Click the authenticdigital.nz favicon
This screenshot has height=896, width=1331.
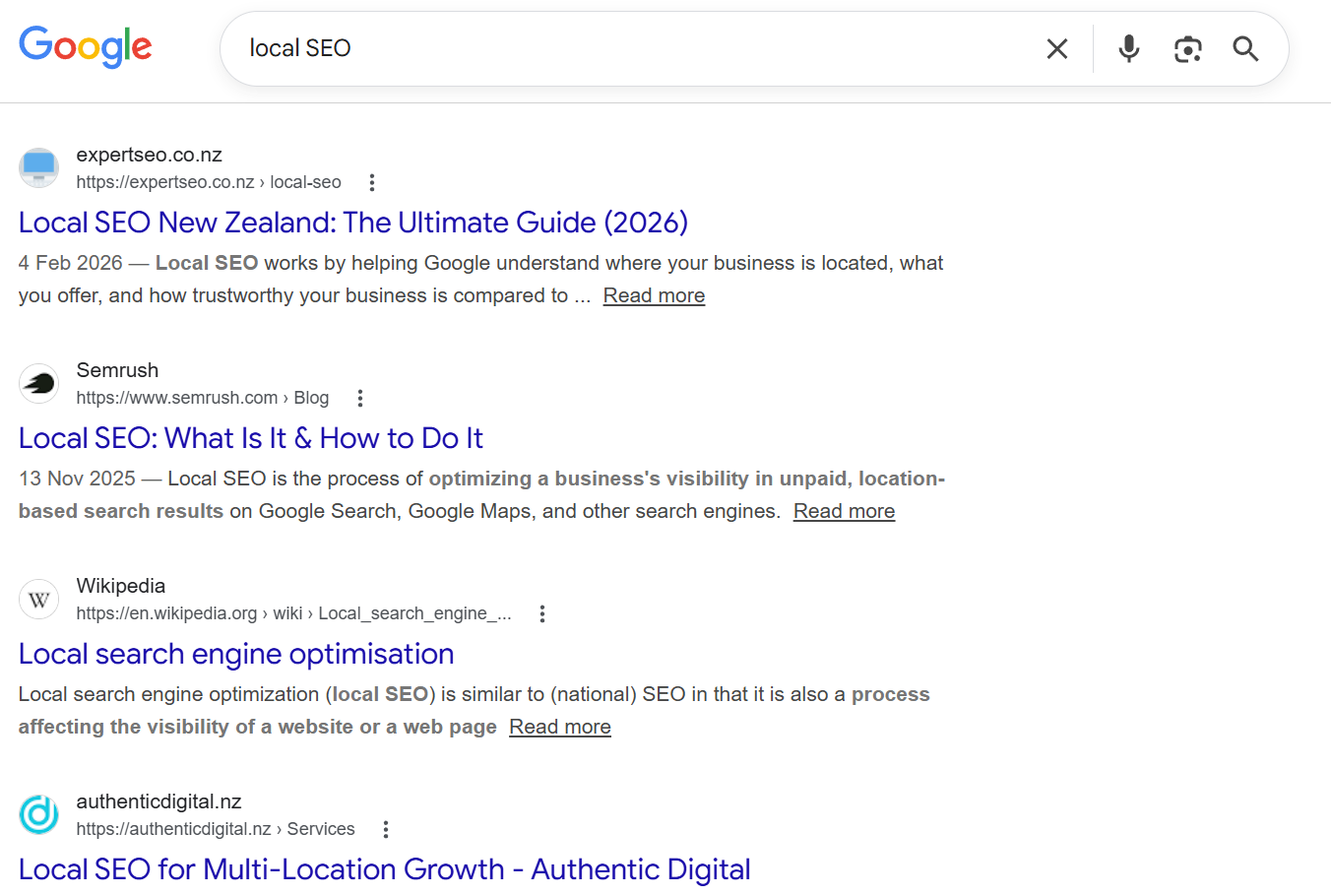[39, 814]
